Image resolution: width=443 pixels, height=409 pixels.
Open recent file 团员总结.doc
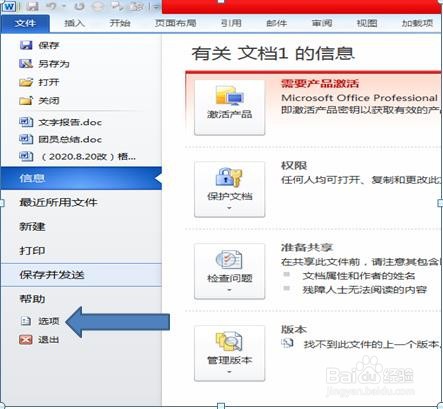point(70,139)
